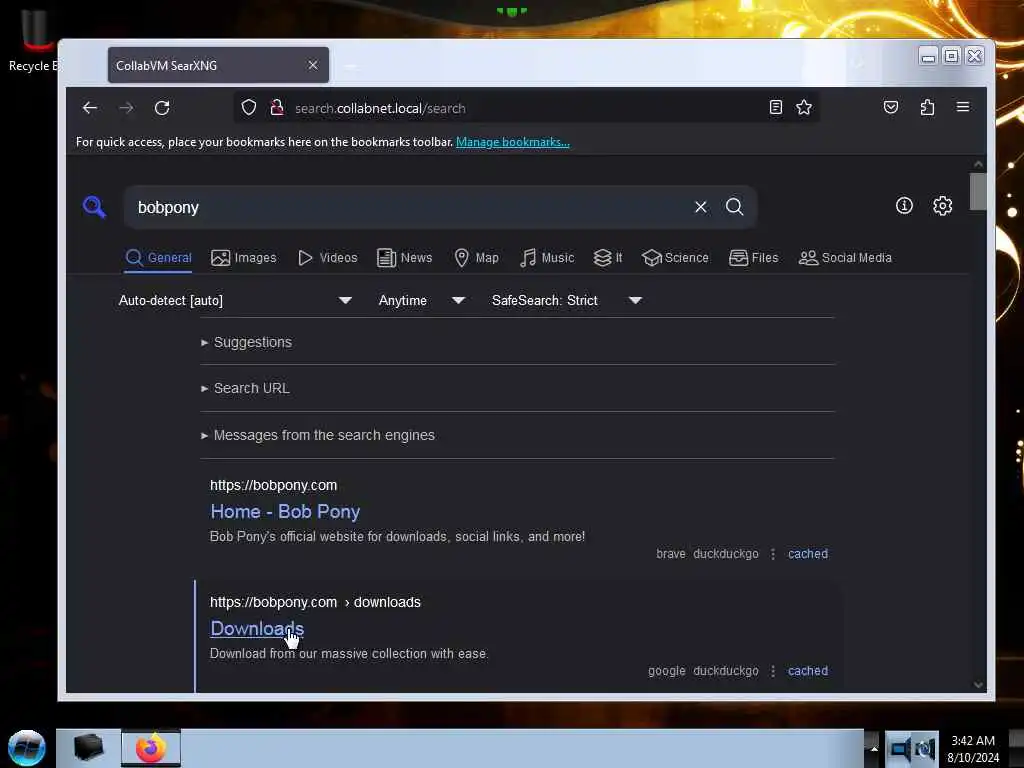Open the extensions puzzle icon
Screen dimensions: 1024x768
[927, 107]
